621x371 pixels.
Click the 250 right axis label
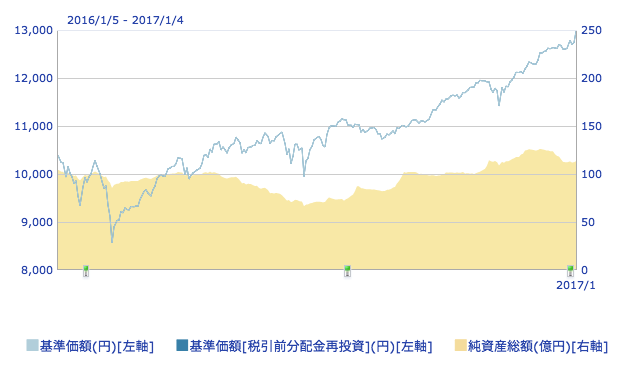591,30
